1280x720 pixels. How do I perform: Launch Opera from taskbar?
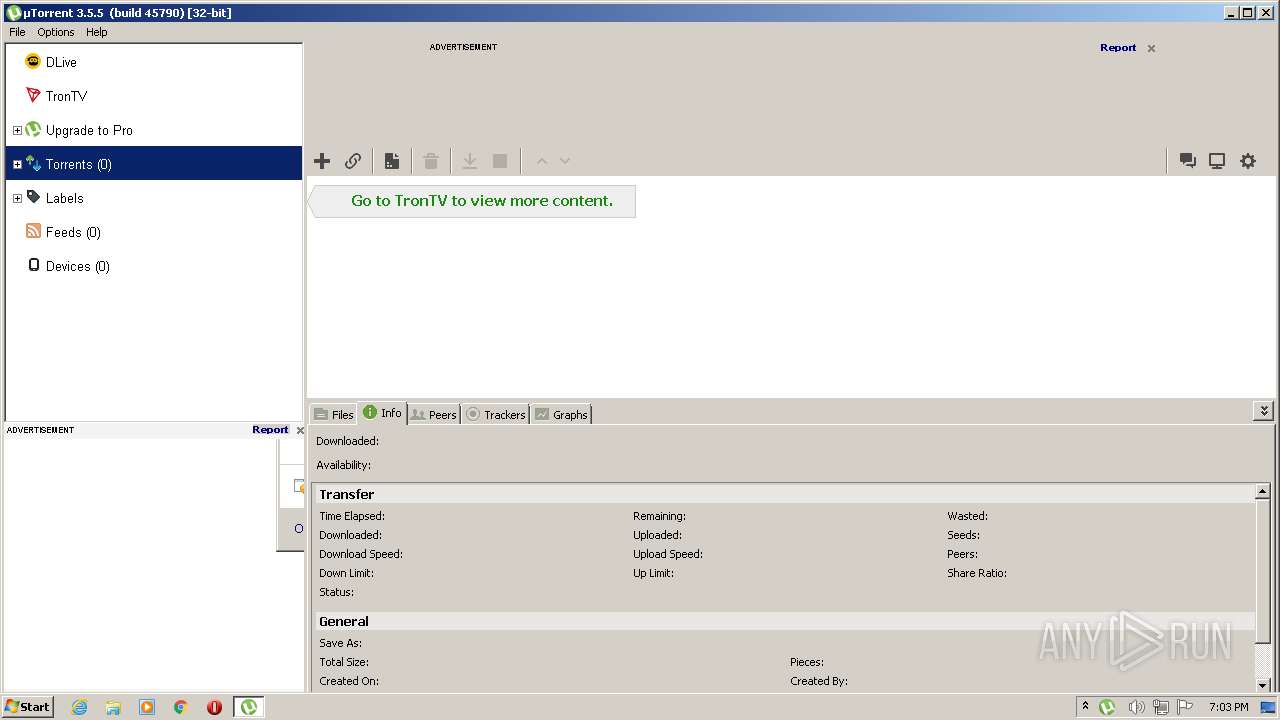[x=214, y=707]
